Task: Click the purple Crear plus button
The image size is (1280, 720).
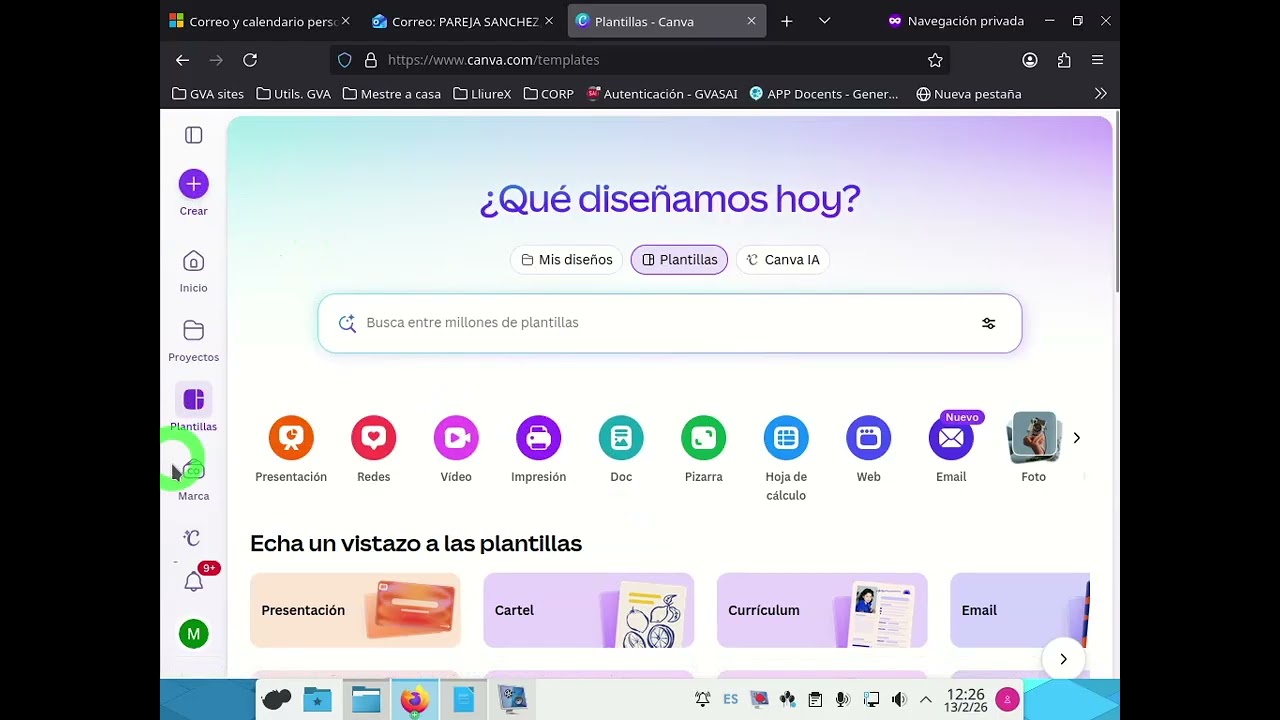Action: (194, 184)
